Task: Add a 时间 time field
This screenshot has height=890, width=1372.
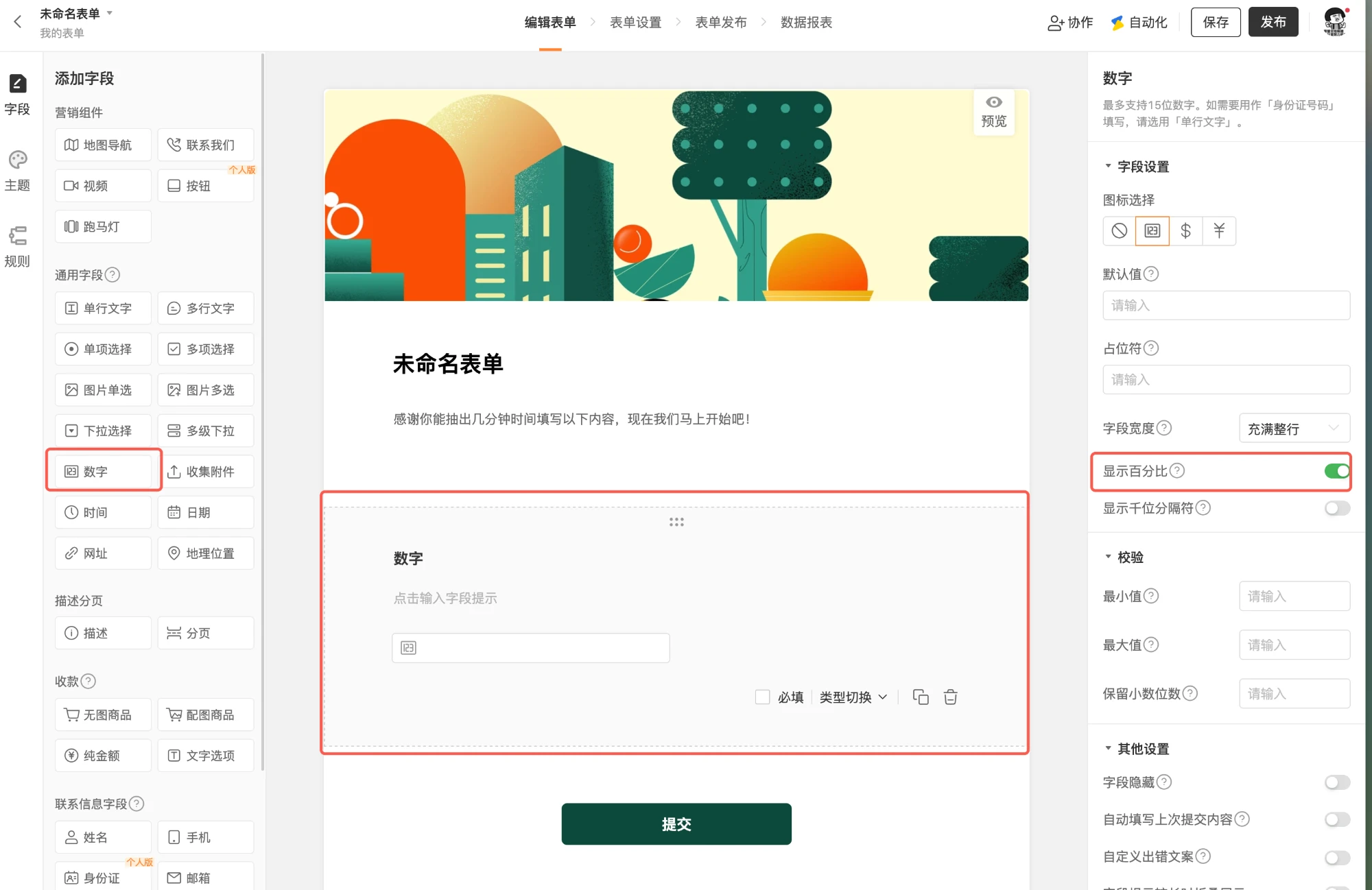Action: coord(103,512)
